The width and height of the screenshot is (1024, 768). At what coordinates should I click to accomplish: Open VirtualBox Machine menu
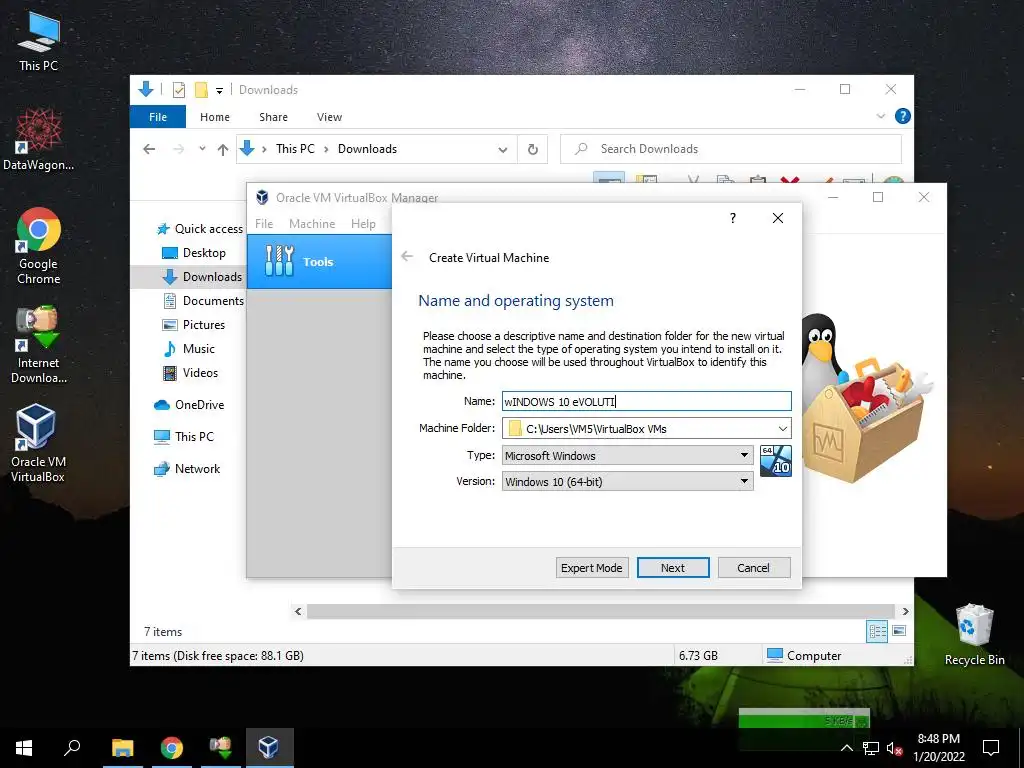point(312,223)
